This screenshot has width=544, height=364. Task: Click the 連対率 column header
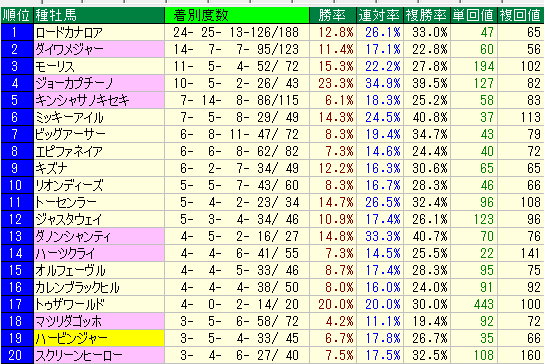[x=380, y=15]
